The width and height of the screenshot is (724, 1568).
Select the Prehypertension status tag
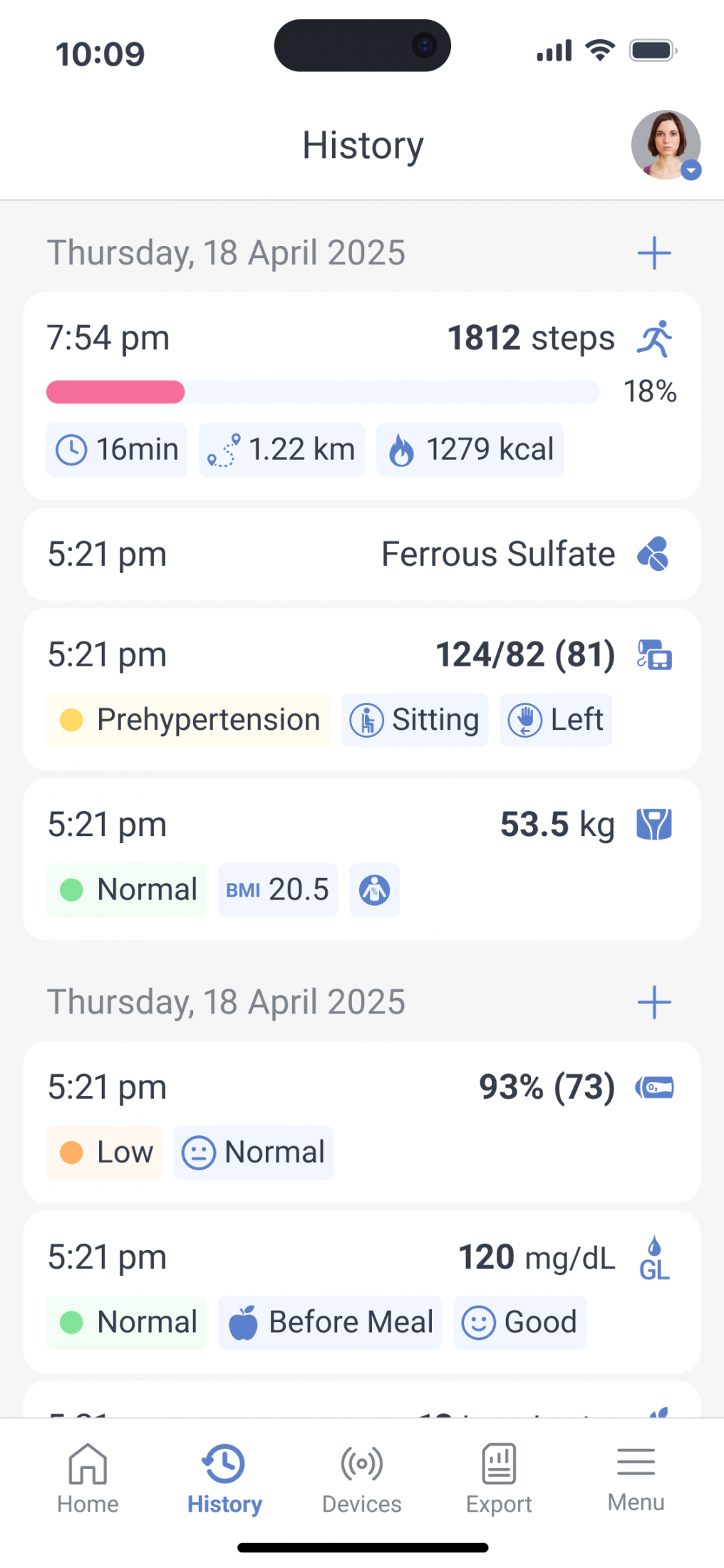[189, 720]
